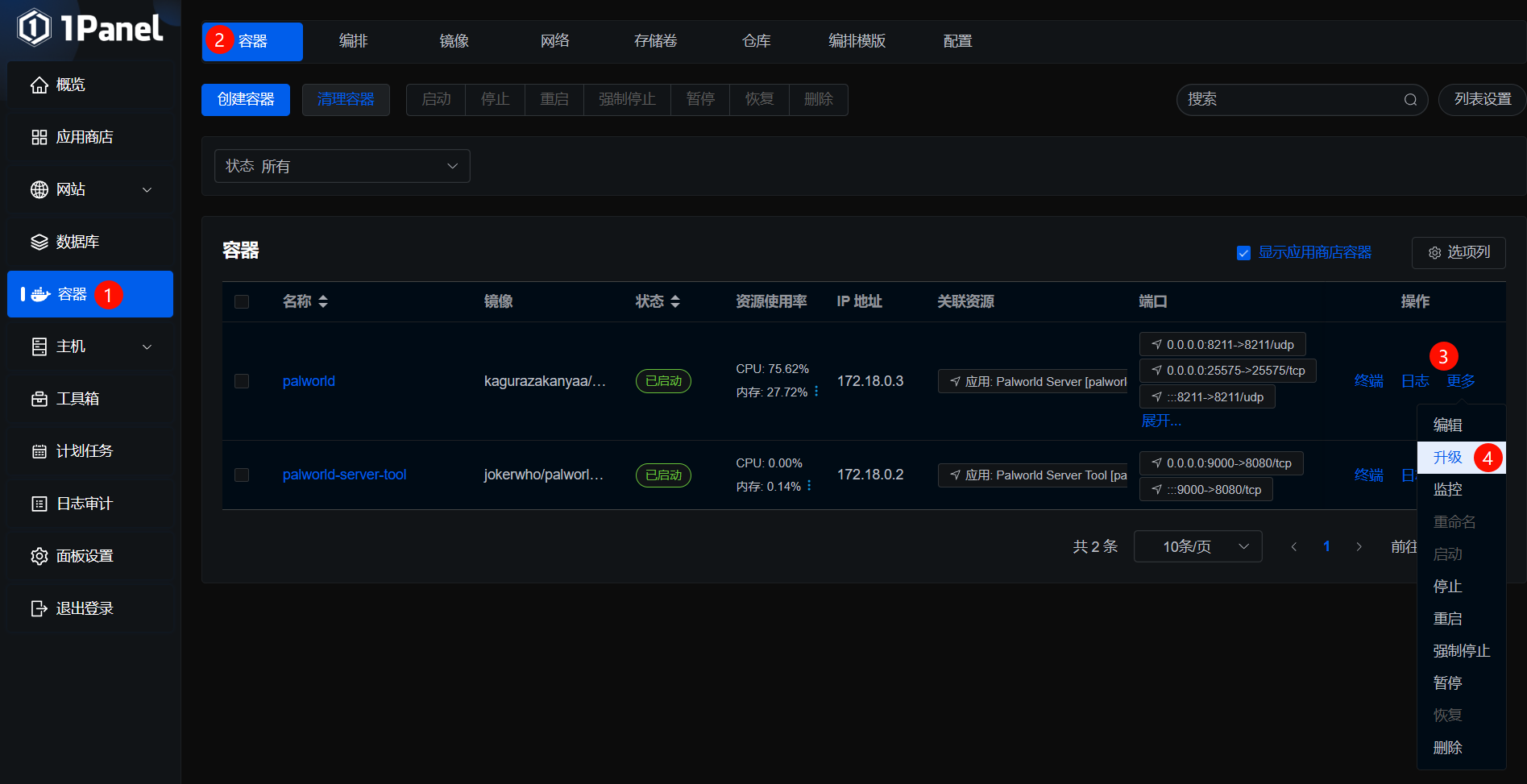The height and width of the screenshot is (784, 1527).
Task: Click the 选项列 button
Action: [1459, 253]
